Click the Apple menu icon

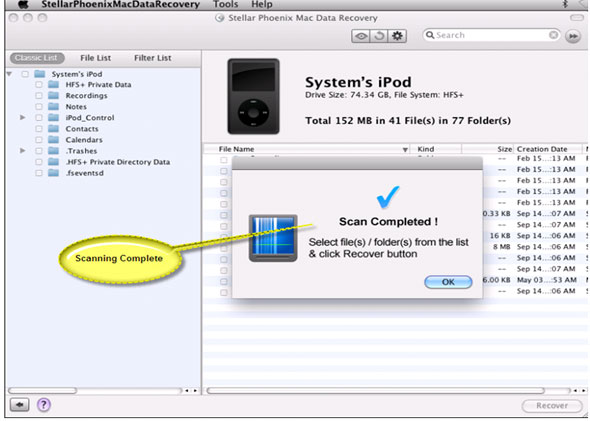(23, 5)
